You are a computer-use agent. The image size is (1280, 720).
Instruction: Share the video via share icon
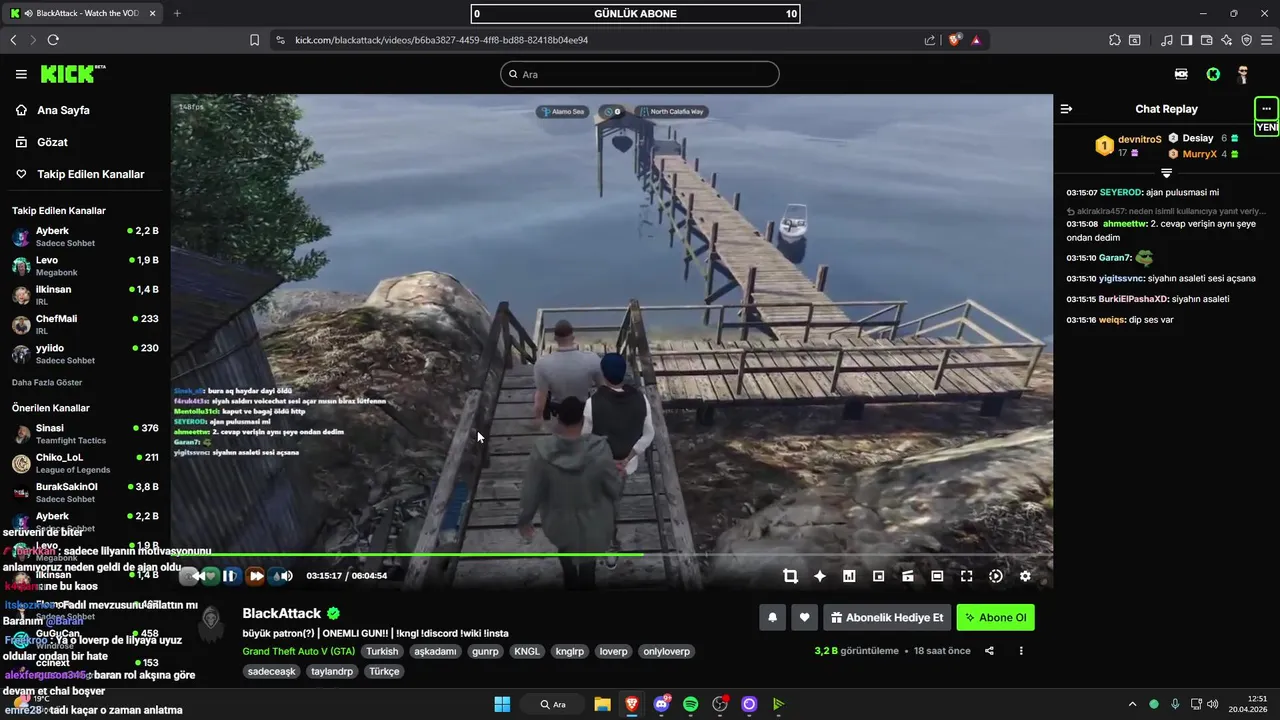989,651
